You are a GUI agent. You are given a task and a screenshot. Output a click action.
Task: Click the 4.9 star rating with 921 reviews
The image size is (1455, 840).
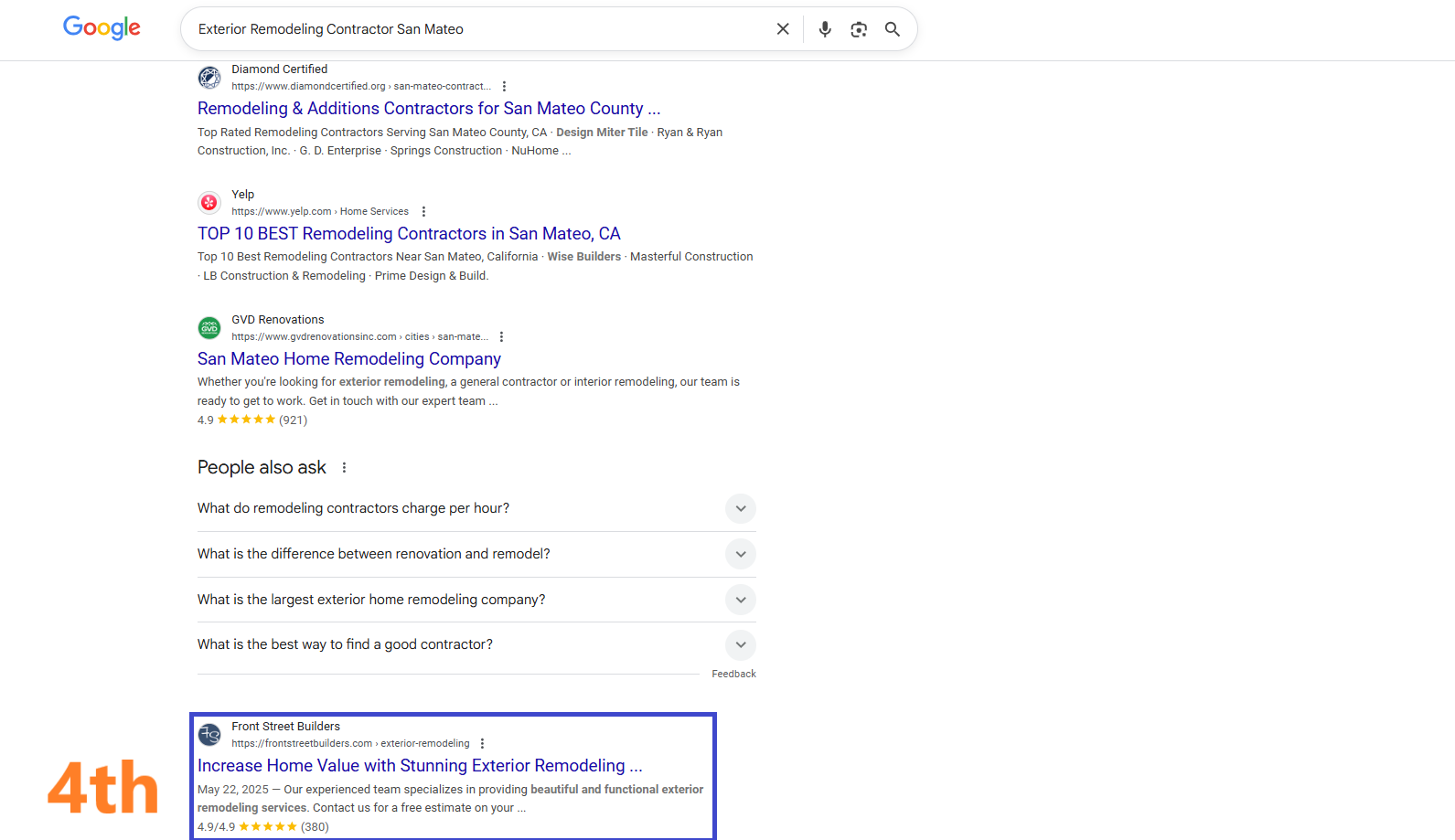[x=252, y=420]
